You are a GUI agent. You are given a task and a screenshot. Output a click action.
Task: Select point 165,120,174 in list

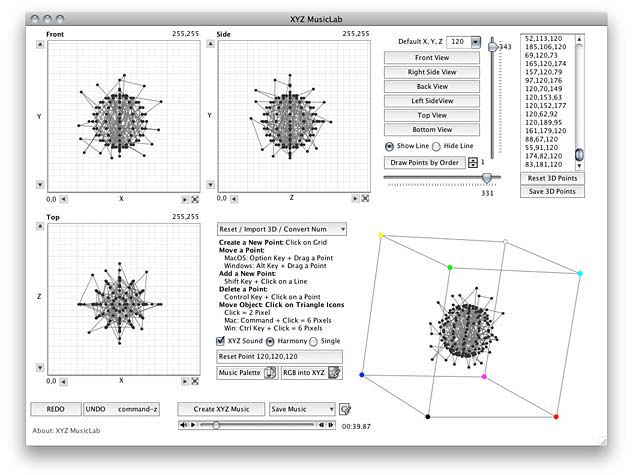[x=546, y=64]
